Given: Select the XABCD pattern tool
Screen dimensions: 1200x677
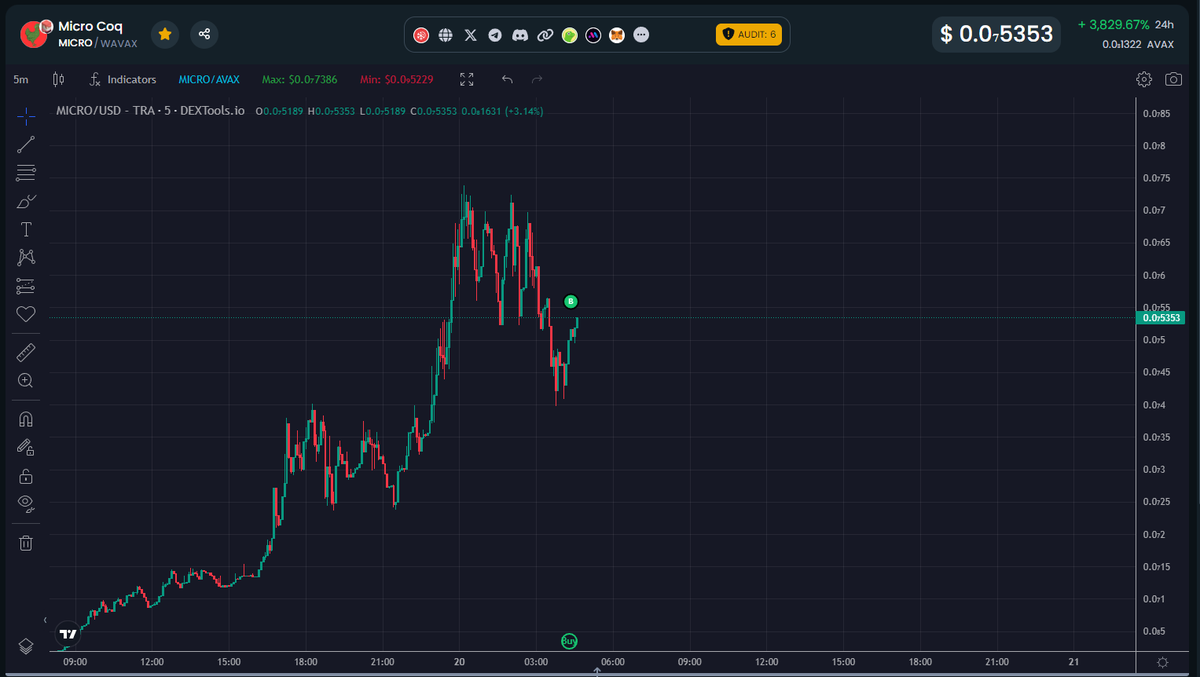Looking at the screenshot, I should (x=25, y=257).
